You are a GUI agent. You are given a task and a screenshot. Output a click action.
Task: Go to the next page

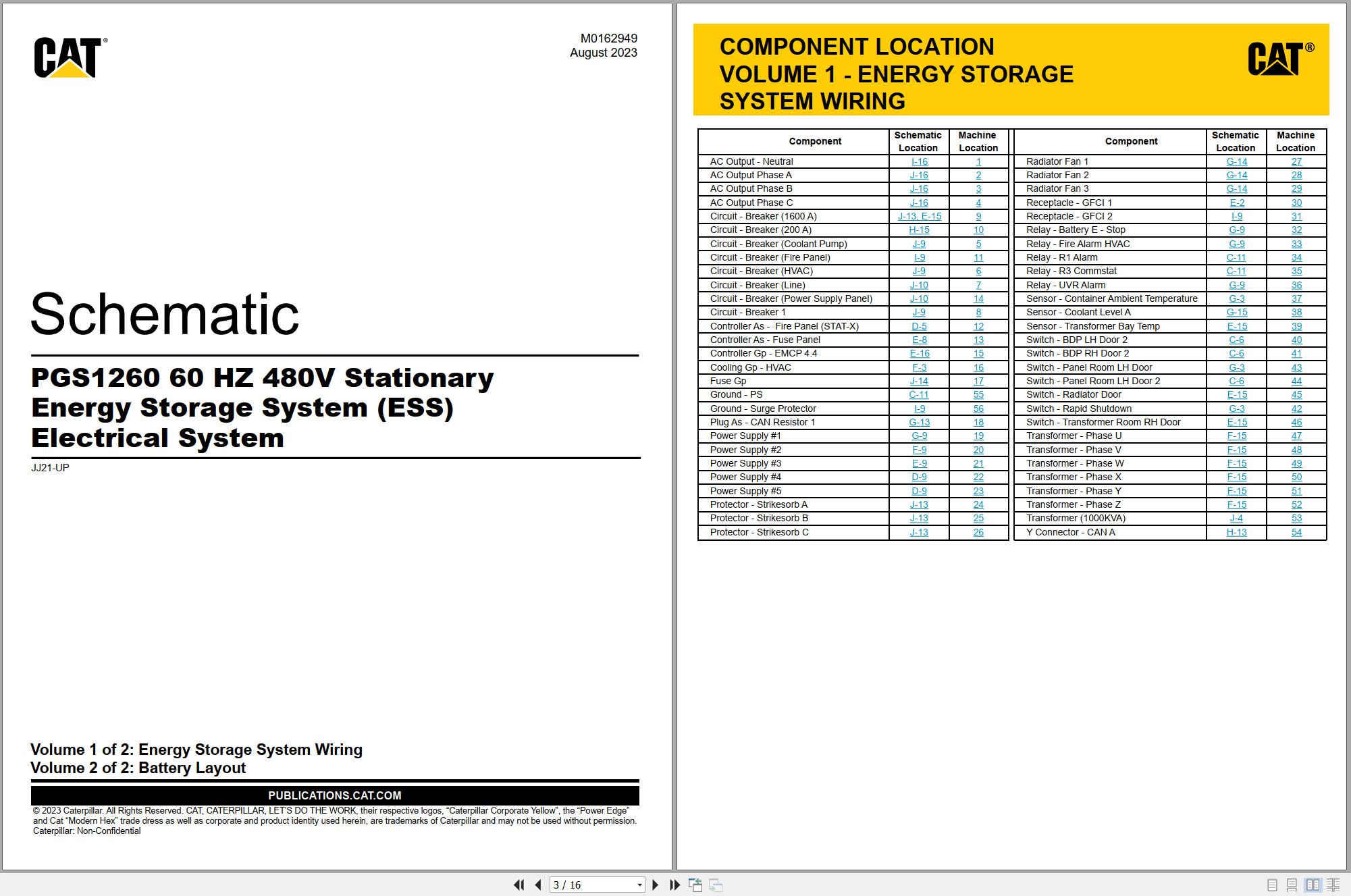pos(655,885)
